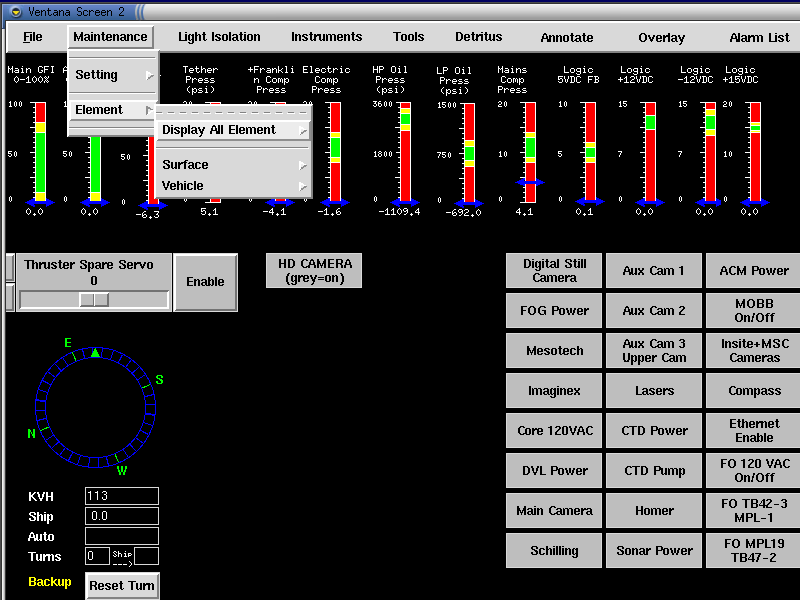Toggle ACM Power
Viewport: 800px width, 600px height.
[x=754, y=270]
